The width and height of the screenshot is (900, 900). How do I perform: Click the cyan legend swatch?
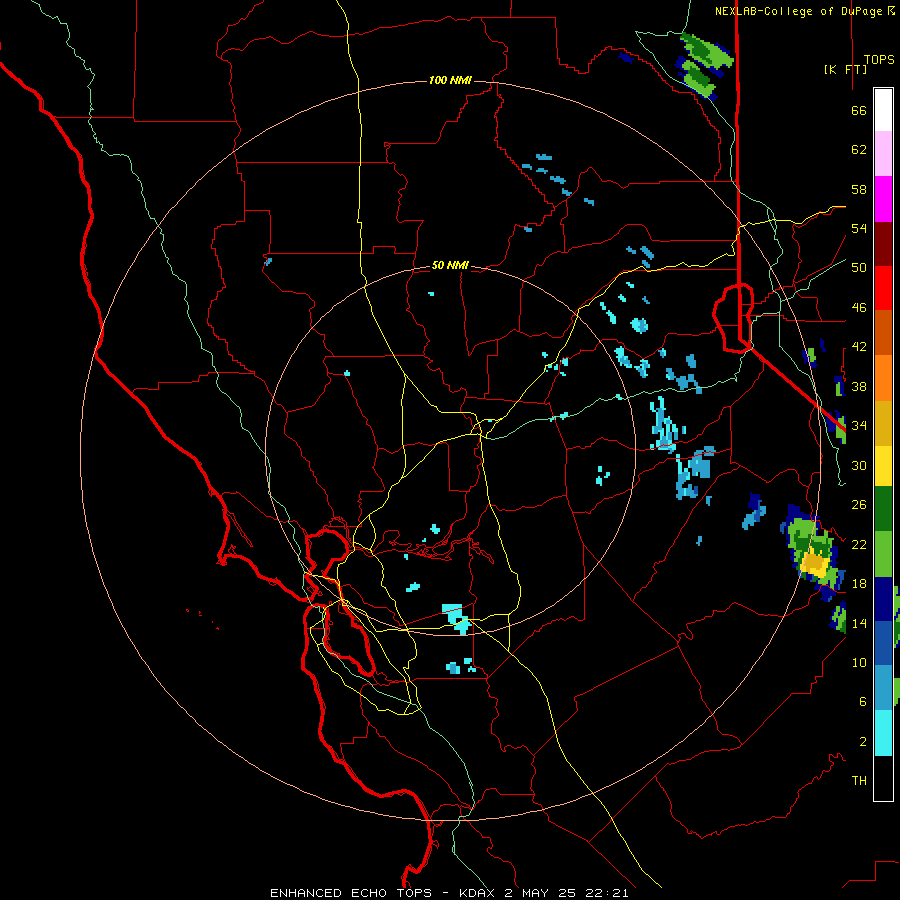point(883,733)
